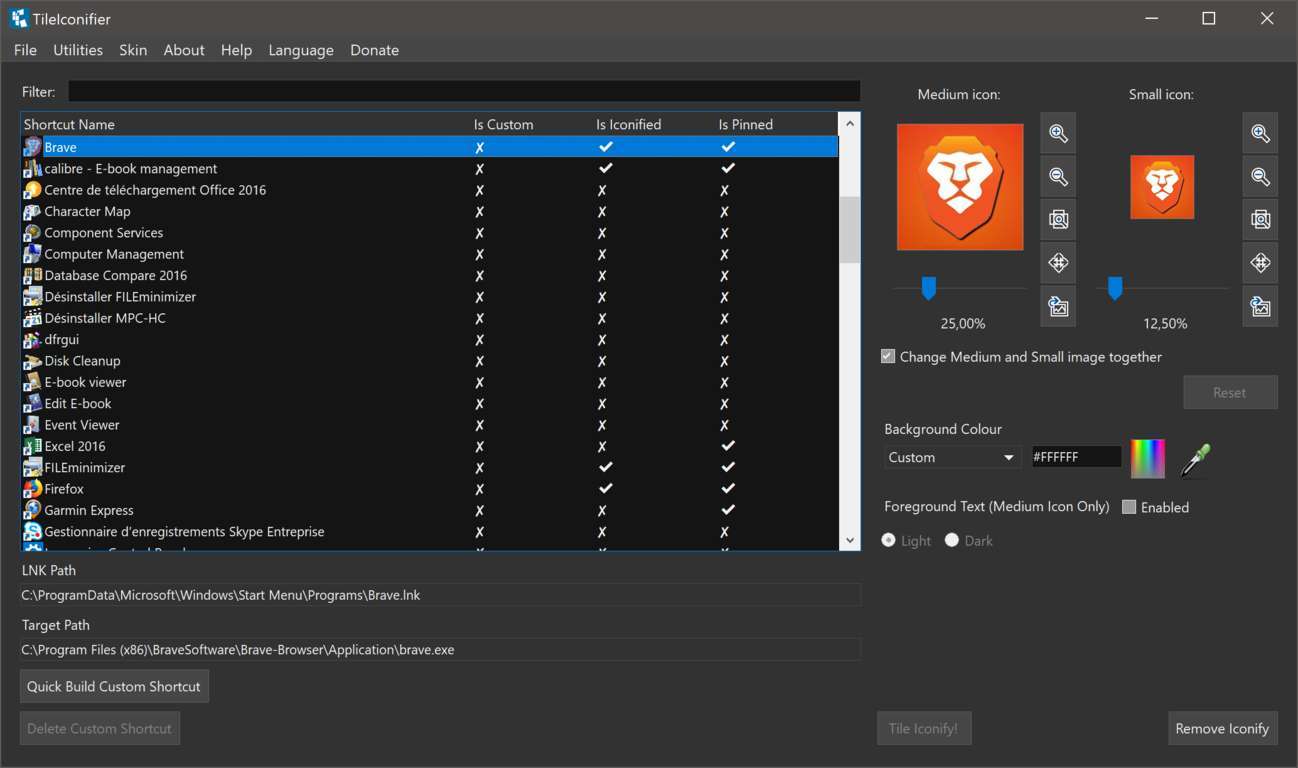Viewport: 1298px width, 768px height.
Task: Click the Medium icon size slider handle
Action: pos(929,289)
